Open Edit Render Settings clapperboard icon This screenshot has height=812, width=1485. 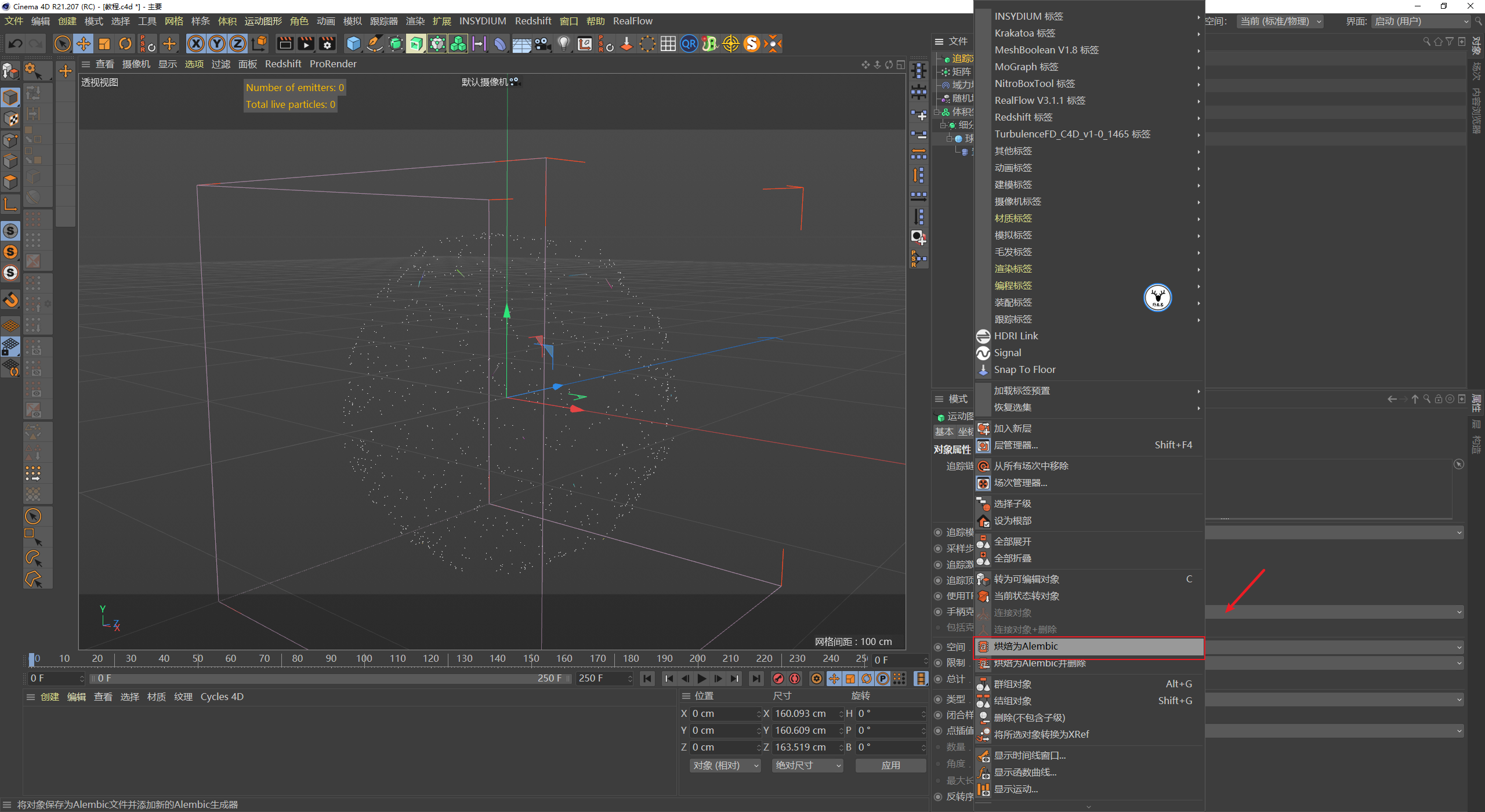tap(327, 43)
